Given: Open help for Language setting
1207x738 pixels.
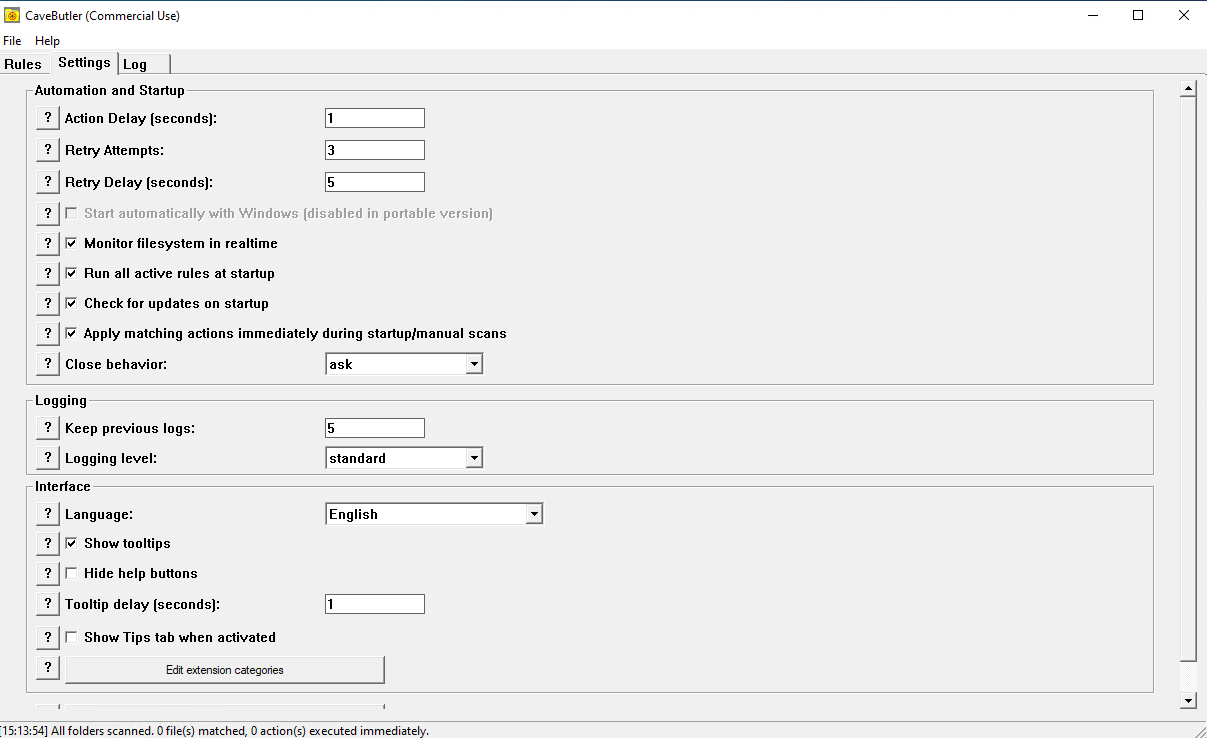Looking at the screenshot, I should (x=47, y=514).
